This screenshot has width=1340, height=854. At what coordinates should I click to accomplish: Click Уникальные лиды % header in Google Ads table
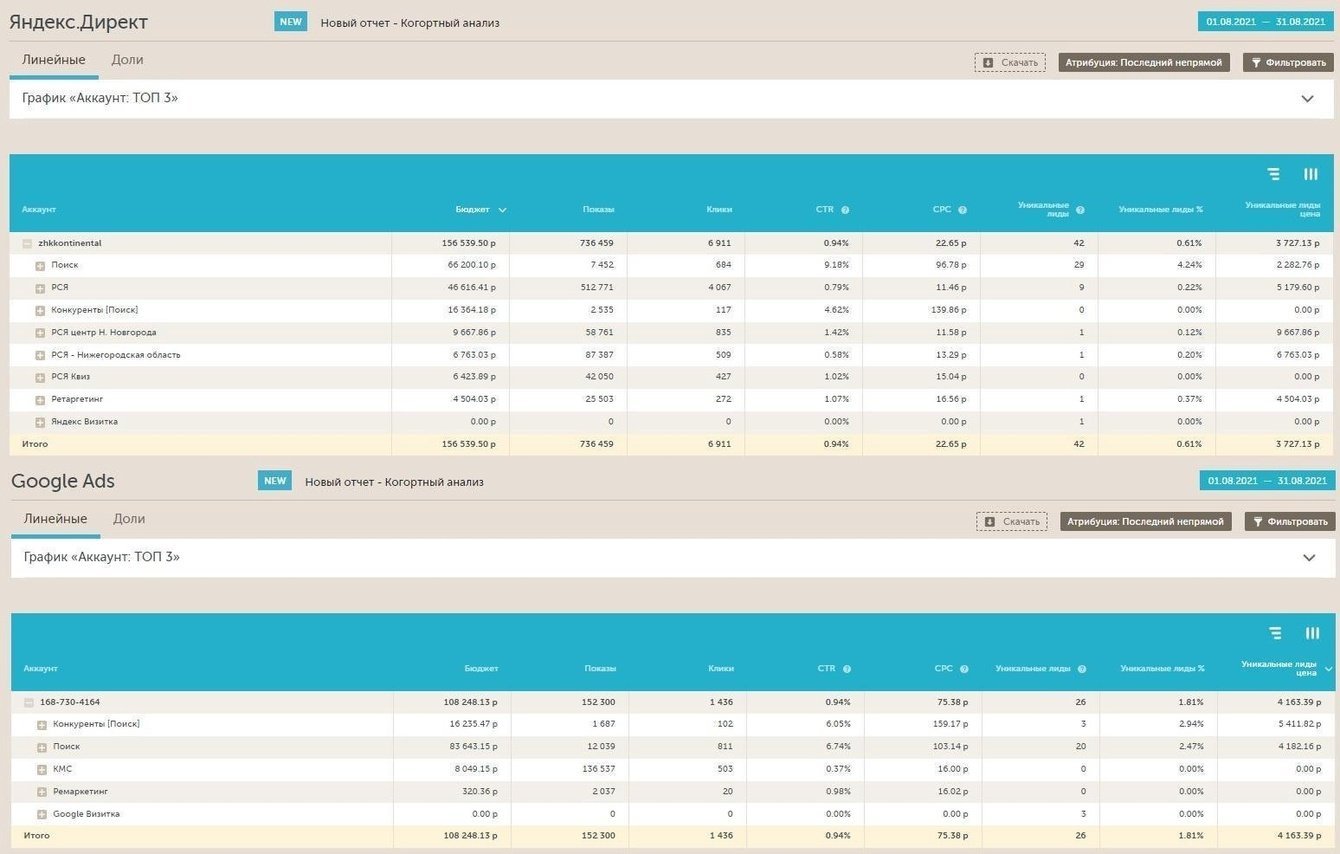pos(1163,669)
